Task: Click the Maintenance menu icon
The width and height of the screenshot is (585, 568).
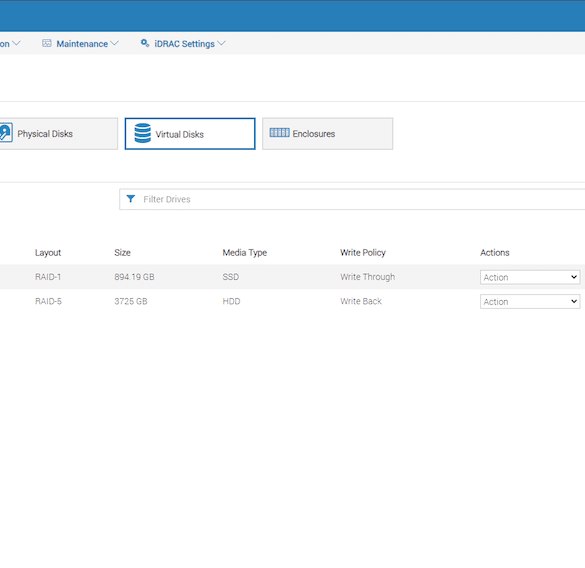Action: click(x=47, y=43)
